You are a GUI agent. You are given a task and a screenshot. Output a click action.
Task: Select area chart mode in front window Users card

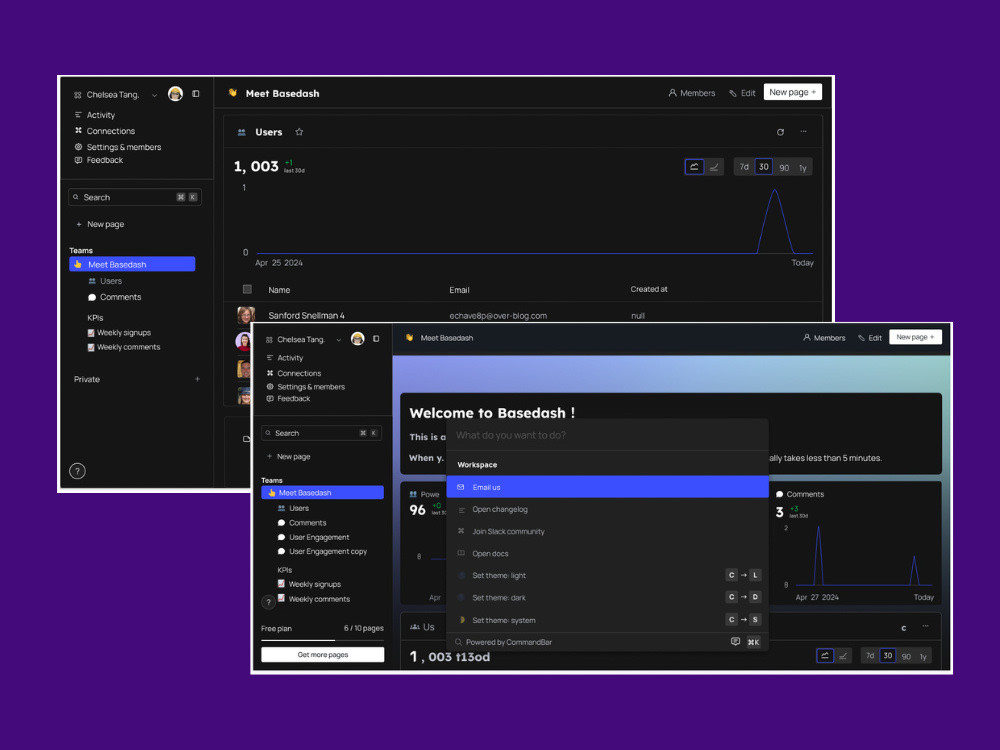click(x=825, y=656)
